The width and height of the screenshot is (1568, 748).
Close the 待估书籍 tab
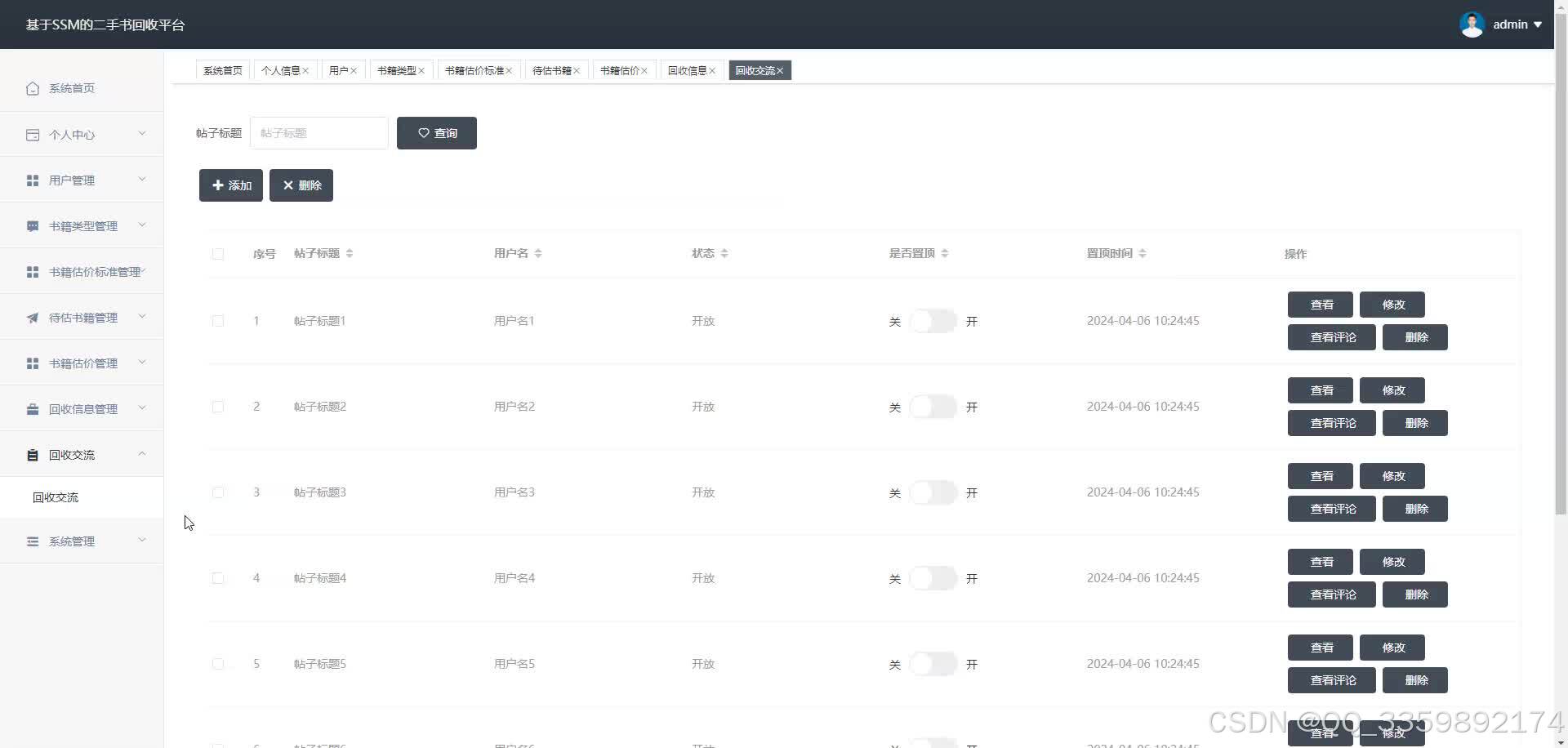(x=577, y=71)
